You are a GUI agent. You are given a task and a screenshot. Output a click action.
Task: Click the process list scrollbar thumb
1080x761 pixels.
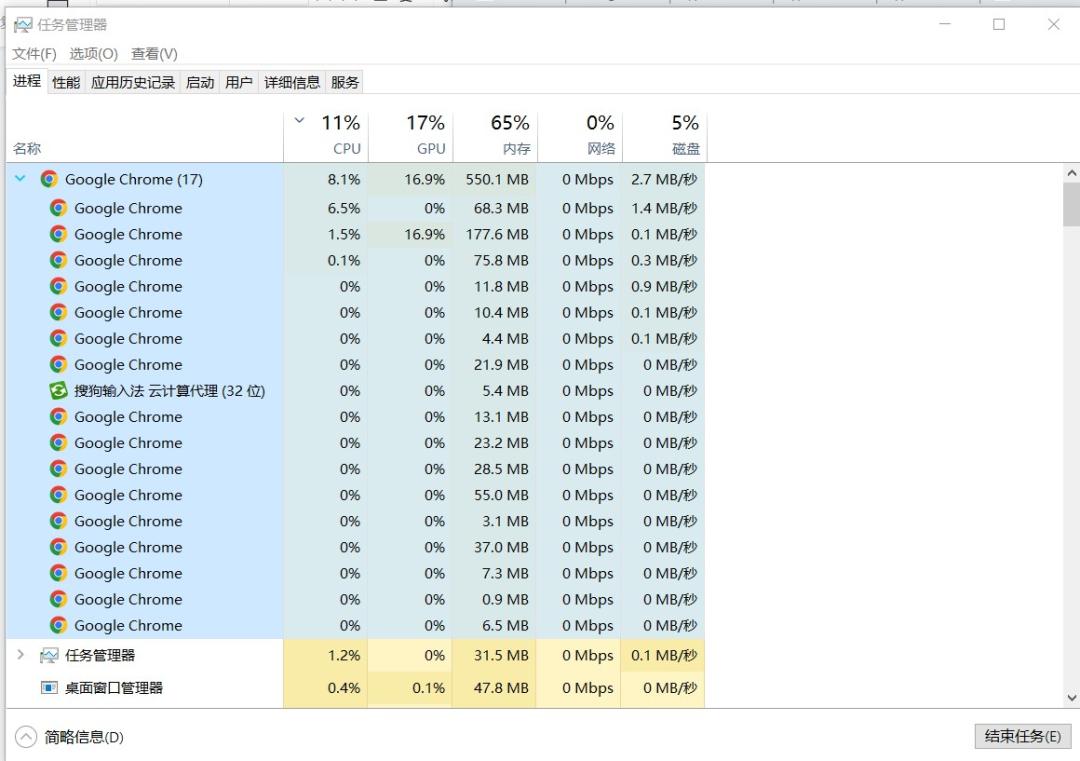click(1071, 205)
